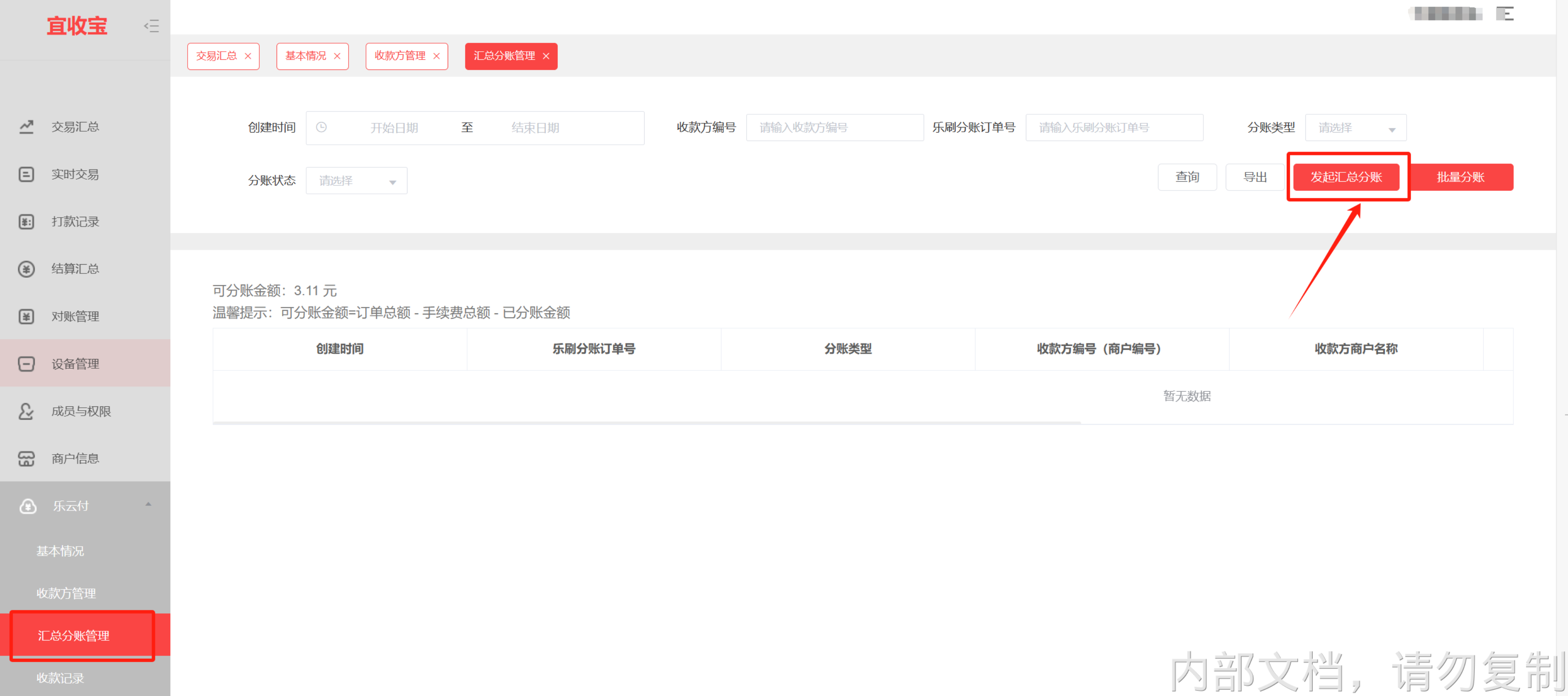Click the 创建时间 table column header

(340, 349)
